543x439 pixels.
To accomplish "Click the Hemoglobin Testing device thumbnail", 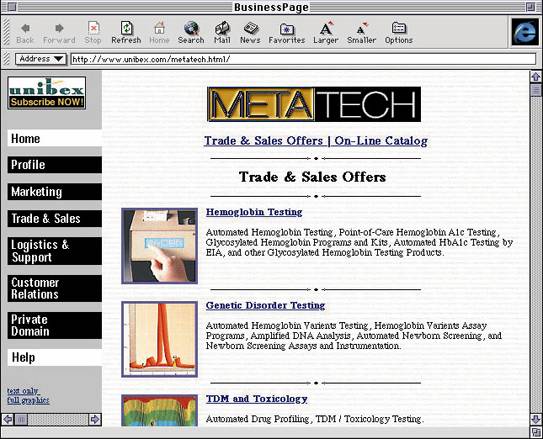I will (160, 246).
